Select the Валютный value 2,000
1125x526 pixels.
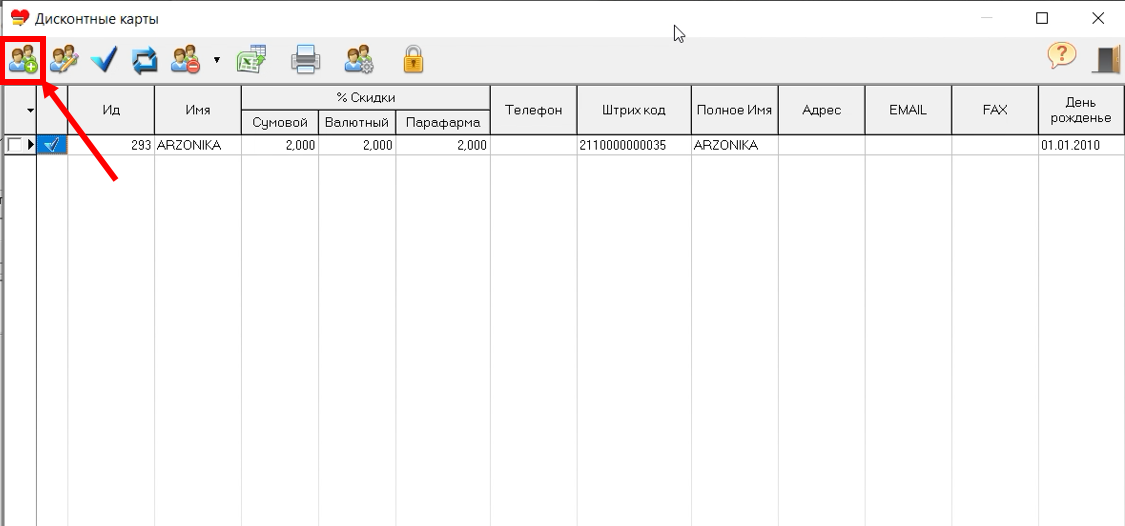357,145
